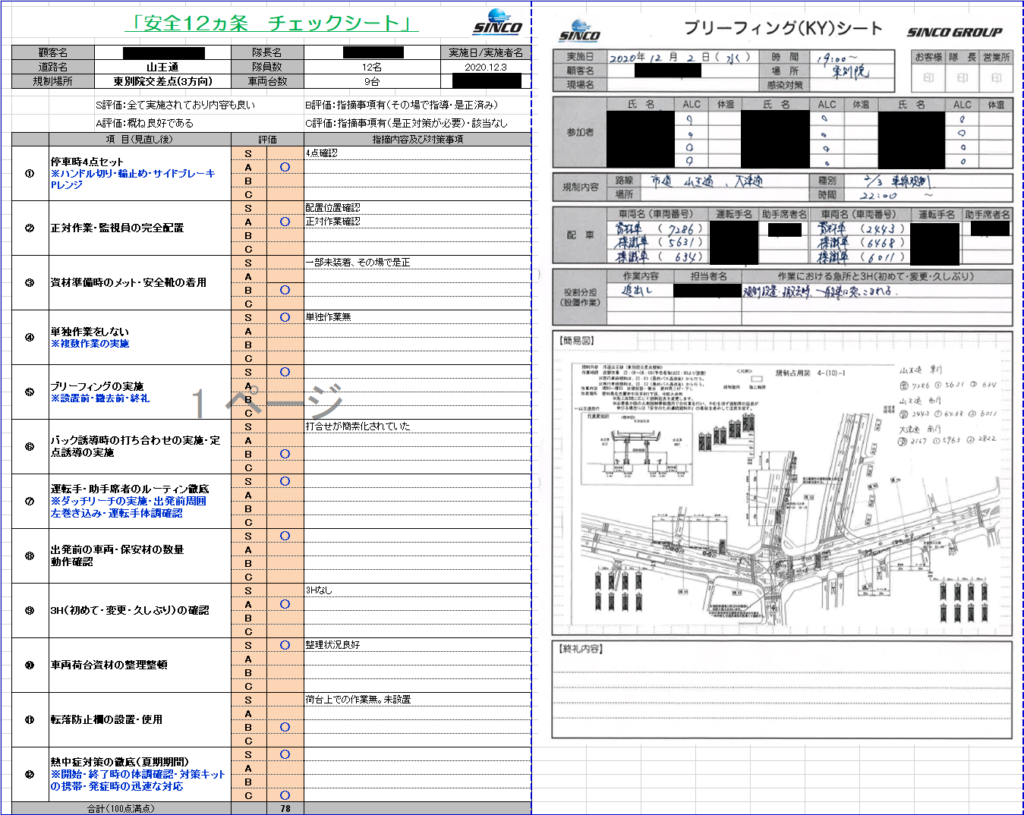Click the SINCO logo beside the ブリーフィング(KY)シート title

[x=579, y=32]
